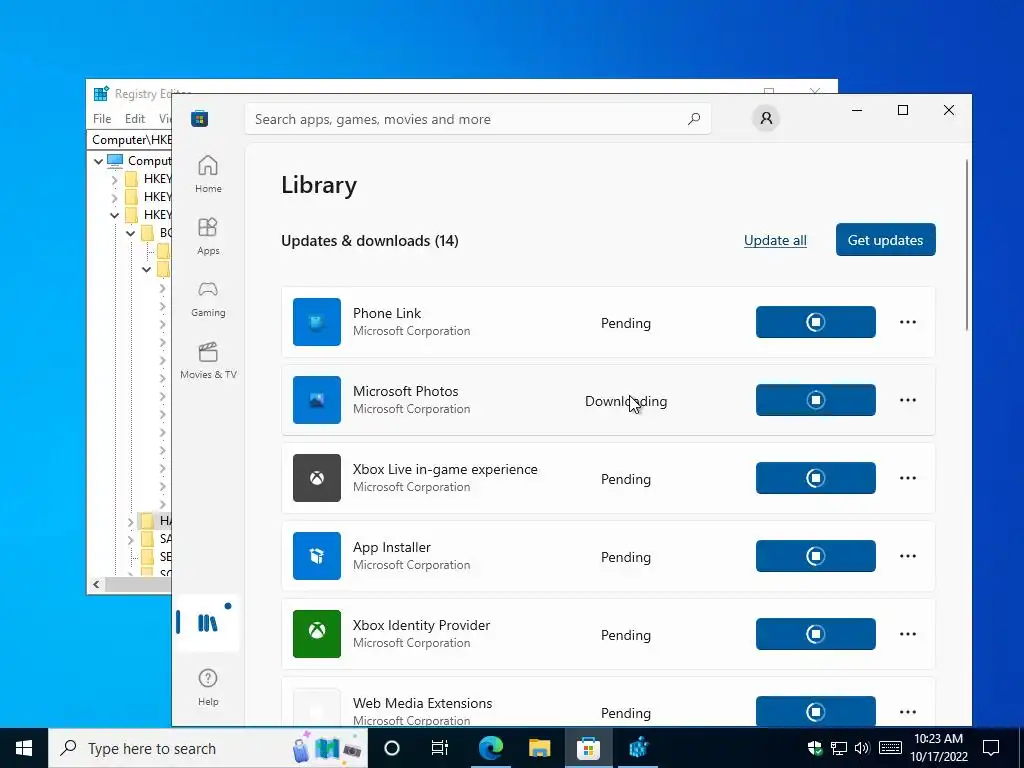
Task: Stop the App Installer pending update
Action: pos(816,556)
